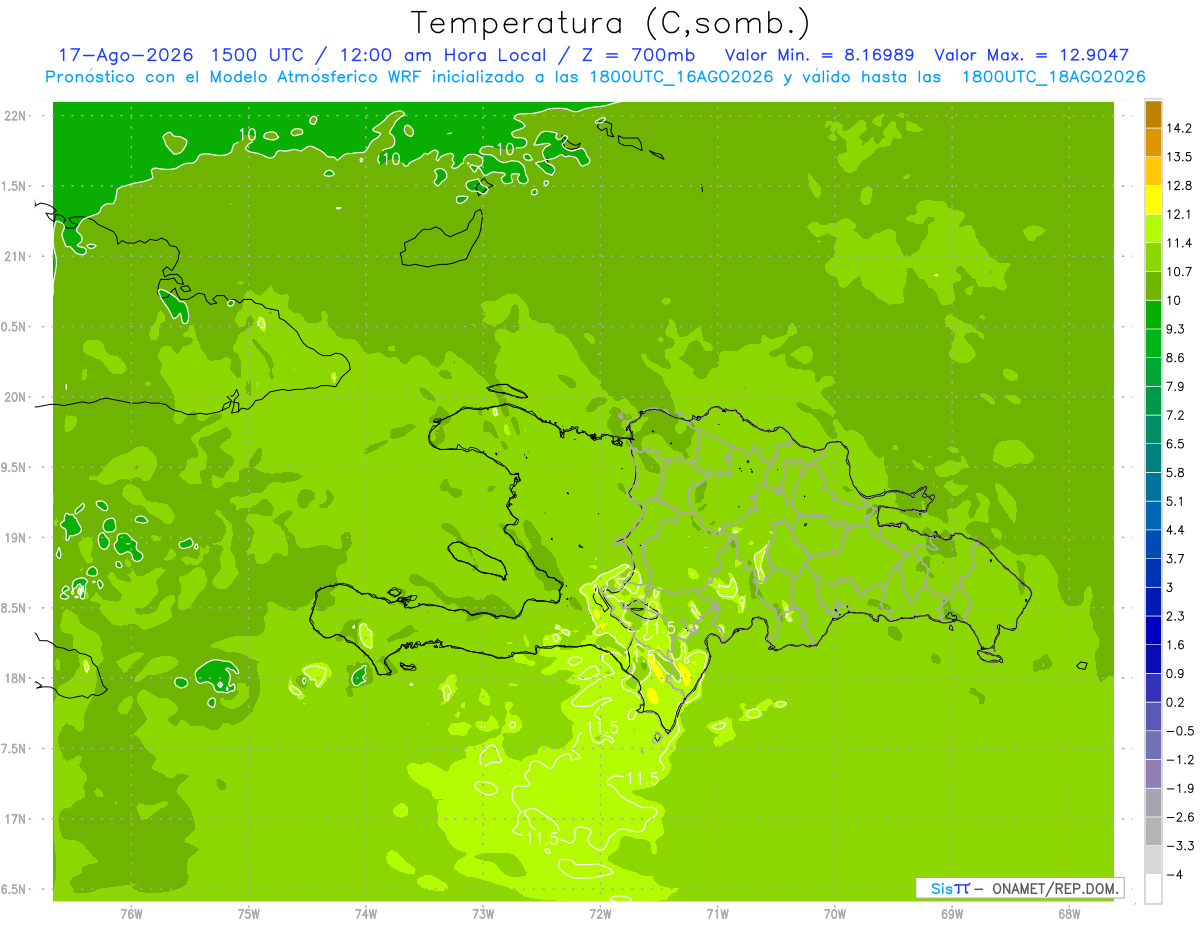Click the "12.8" legend value
The height and width of the screenshot is (927, 1200).
pyautogui.click(x=1180, y=185)
